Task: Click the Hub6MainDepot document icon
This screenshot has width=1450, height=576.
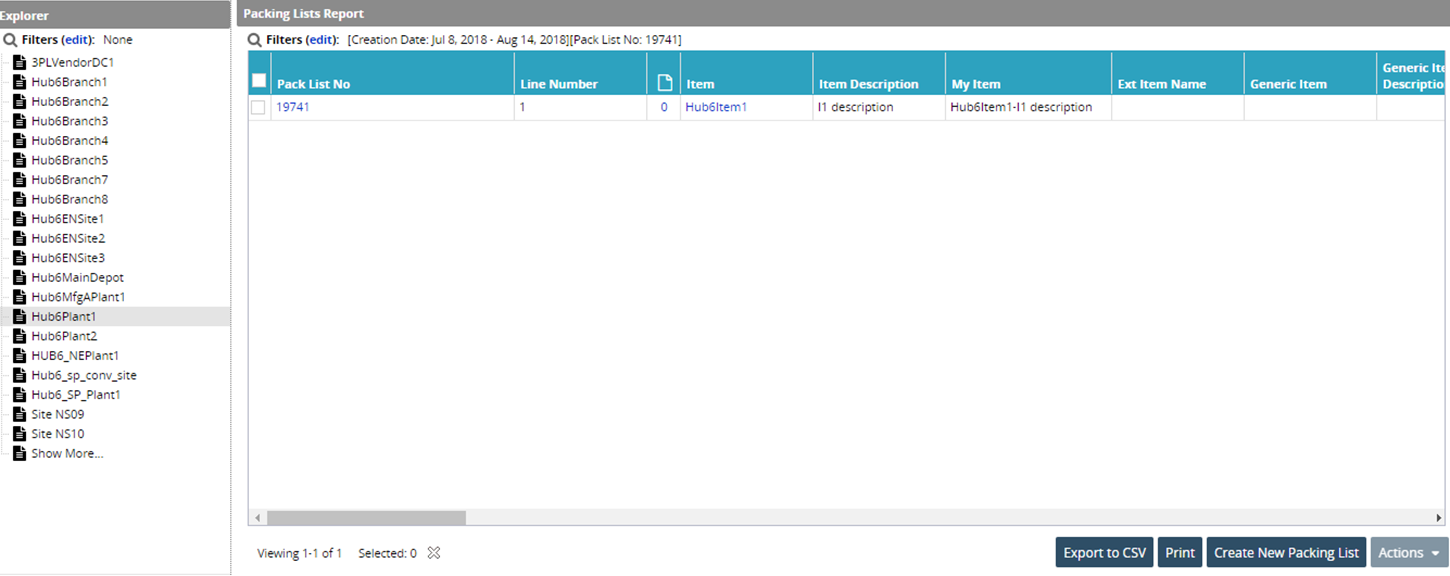Action: tap(19, 277)
